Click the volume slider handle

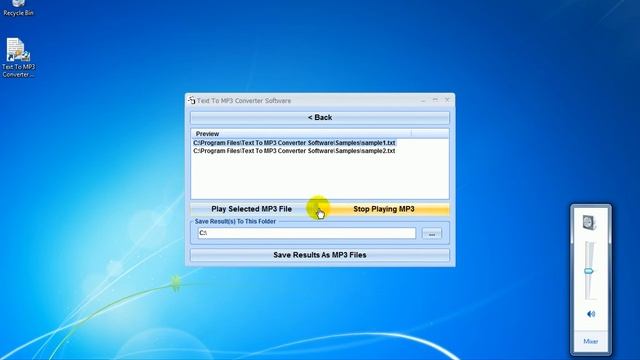coord(589,271)
